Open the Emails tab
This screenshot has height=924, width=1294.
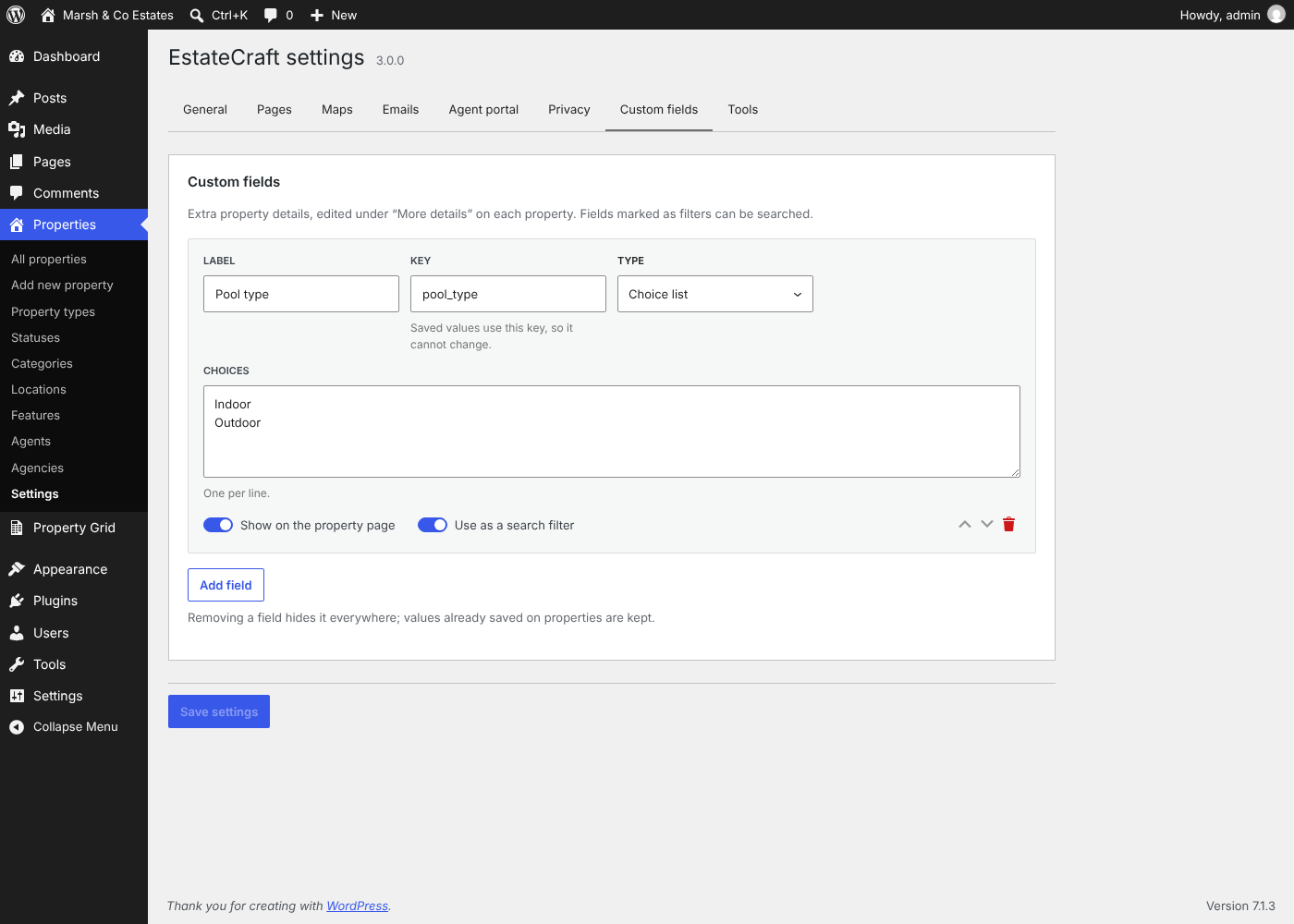400,109
